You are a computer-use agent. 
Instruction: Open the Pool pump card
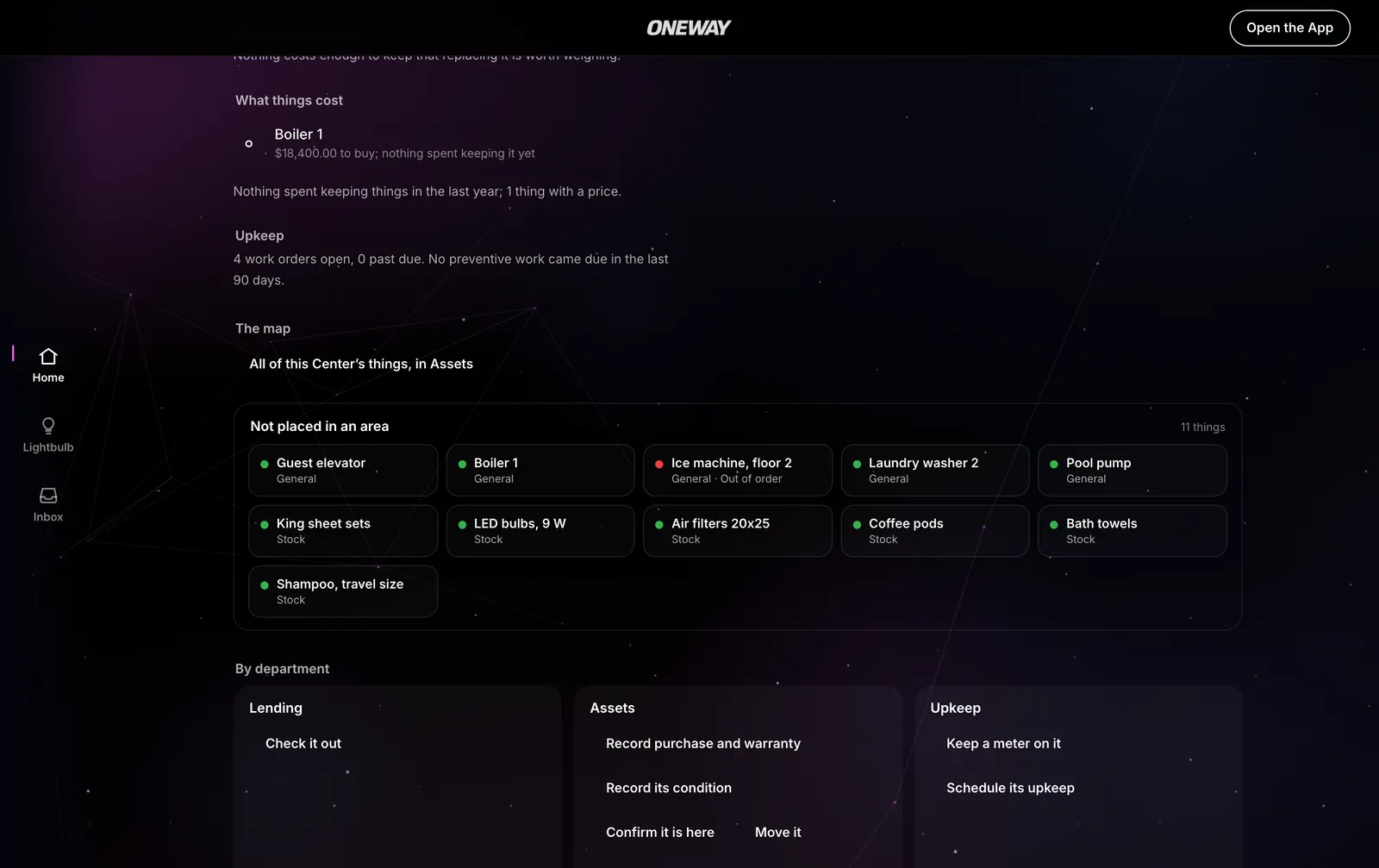click(1133, 470)
